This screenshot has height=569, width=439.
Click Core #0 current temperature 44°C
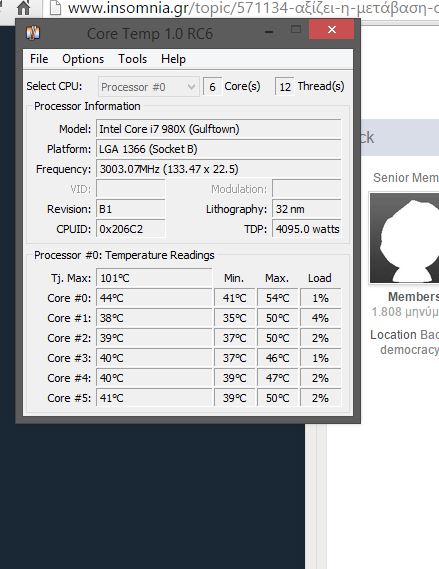pyautogui.click(x=154, y=298)
